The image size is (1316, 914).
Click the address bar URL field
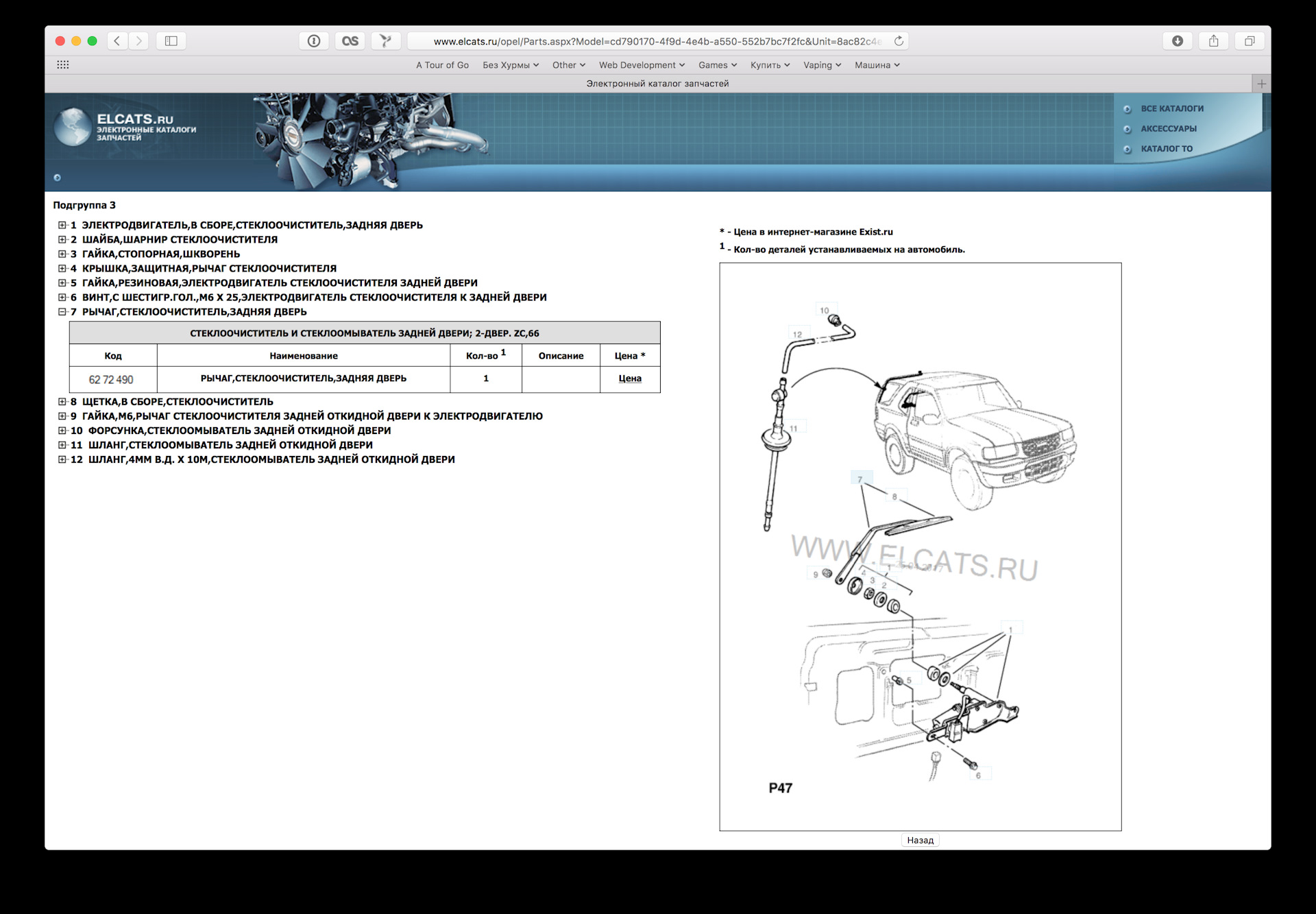[x=657, y=41]
